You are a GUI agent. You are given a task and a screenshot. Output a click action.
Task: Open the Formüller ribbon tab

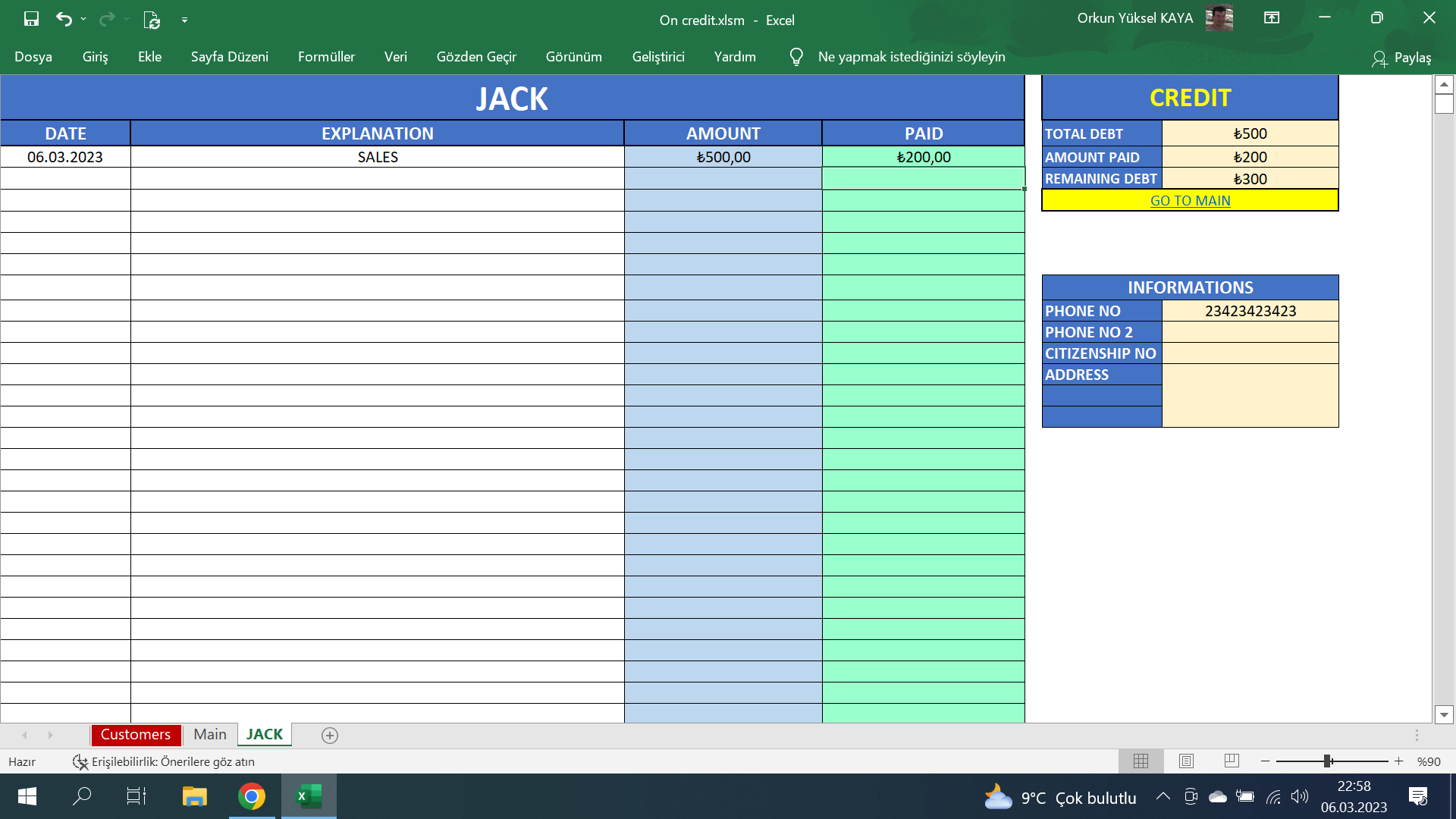(326, 56)
